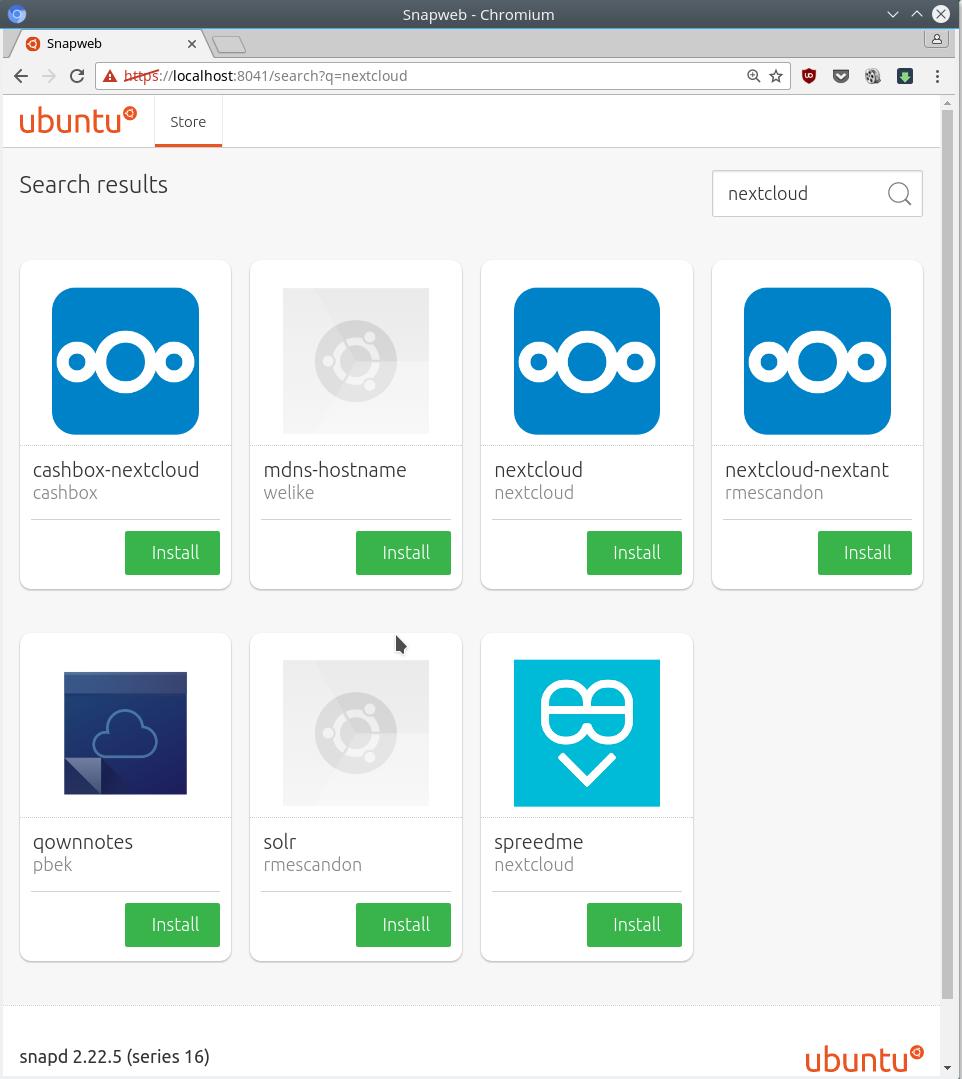
Task: Bookmark this page with the star
Action: (x=776, y=76)
